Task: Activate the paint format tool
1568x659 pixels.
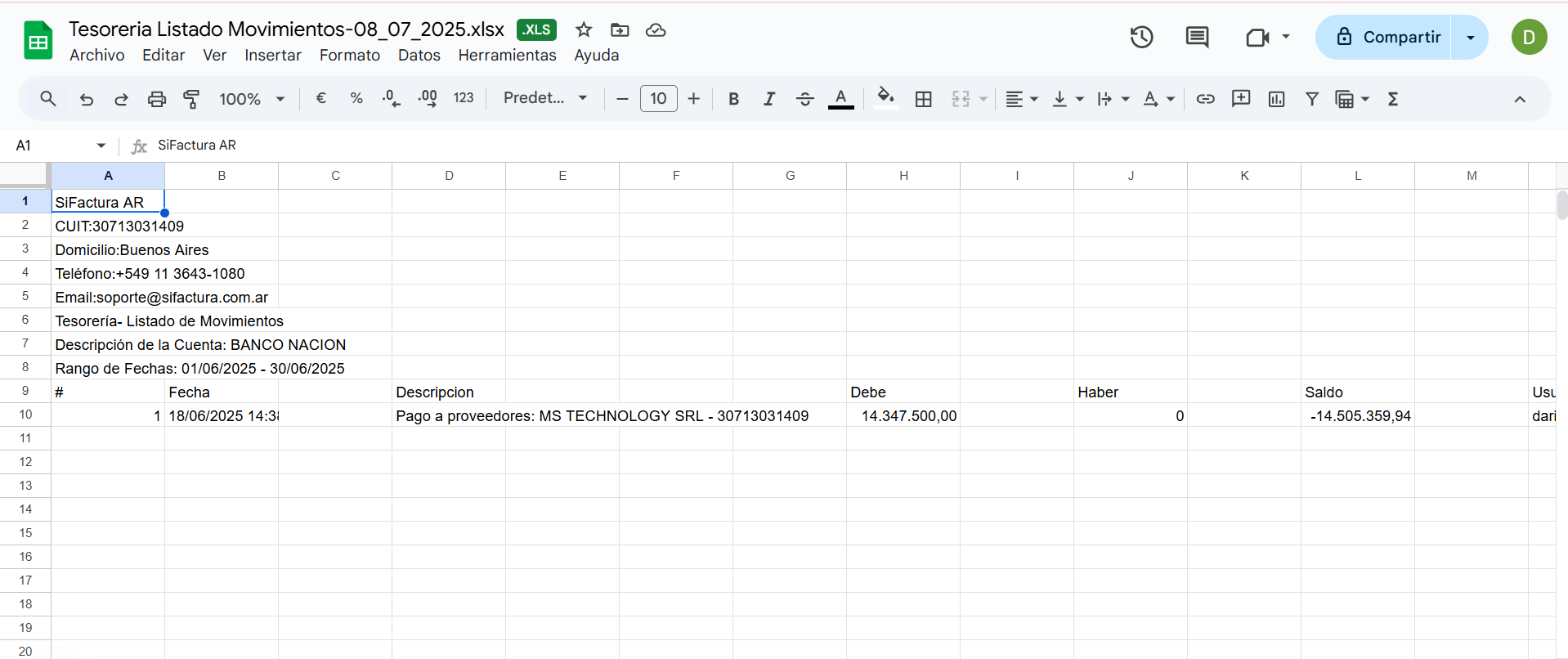Action: 191,99
